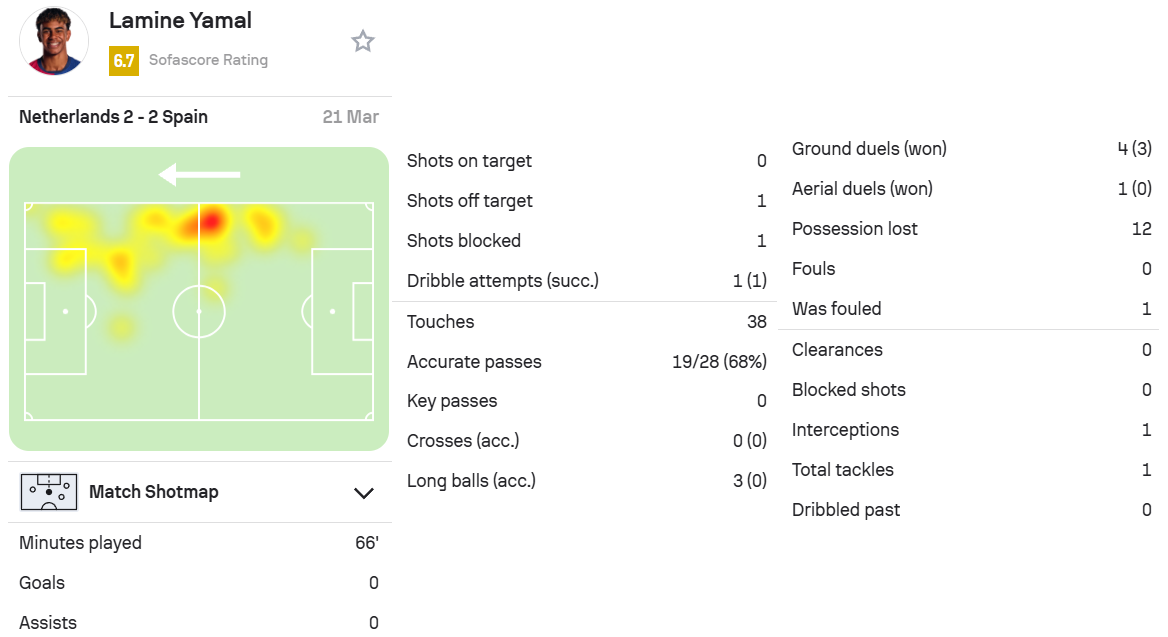This screenshot has width=1168, height=637.
Task: Open the Netherlands 2 - 2 Spain match
Action: (113, 117)
